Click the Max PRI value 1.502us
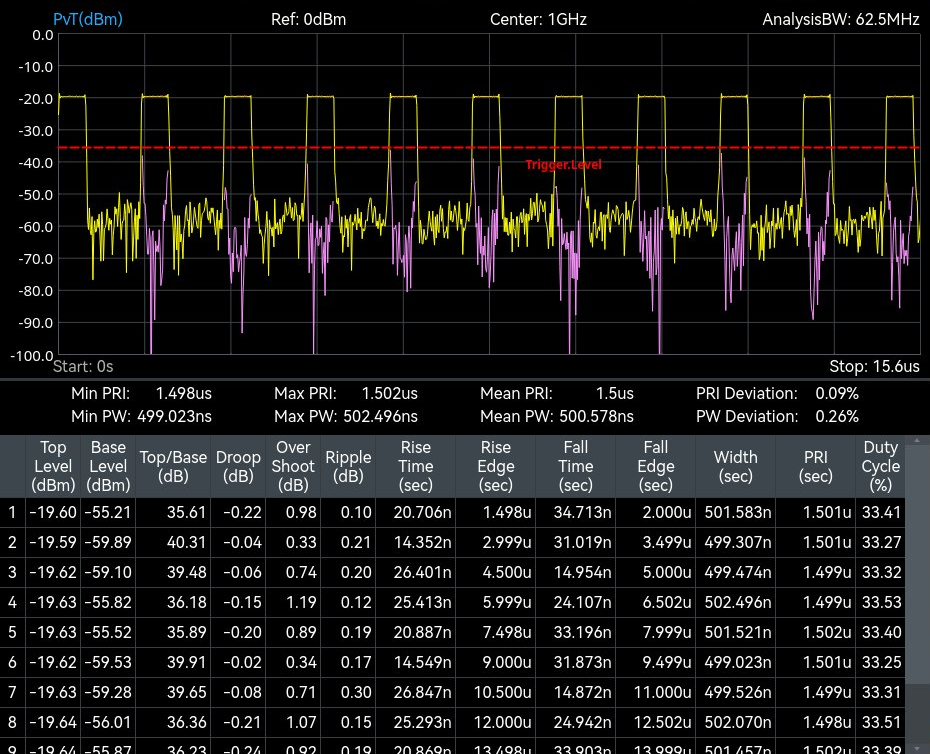 390,393
